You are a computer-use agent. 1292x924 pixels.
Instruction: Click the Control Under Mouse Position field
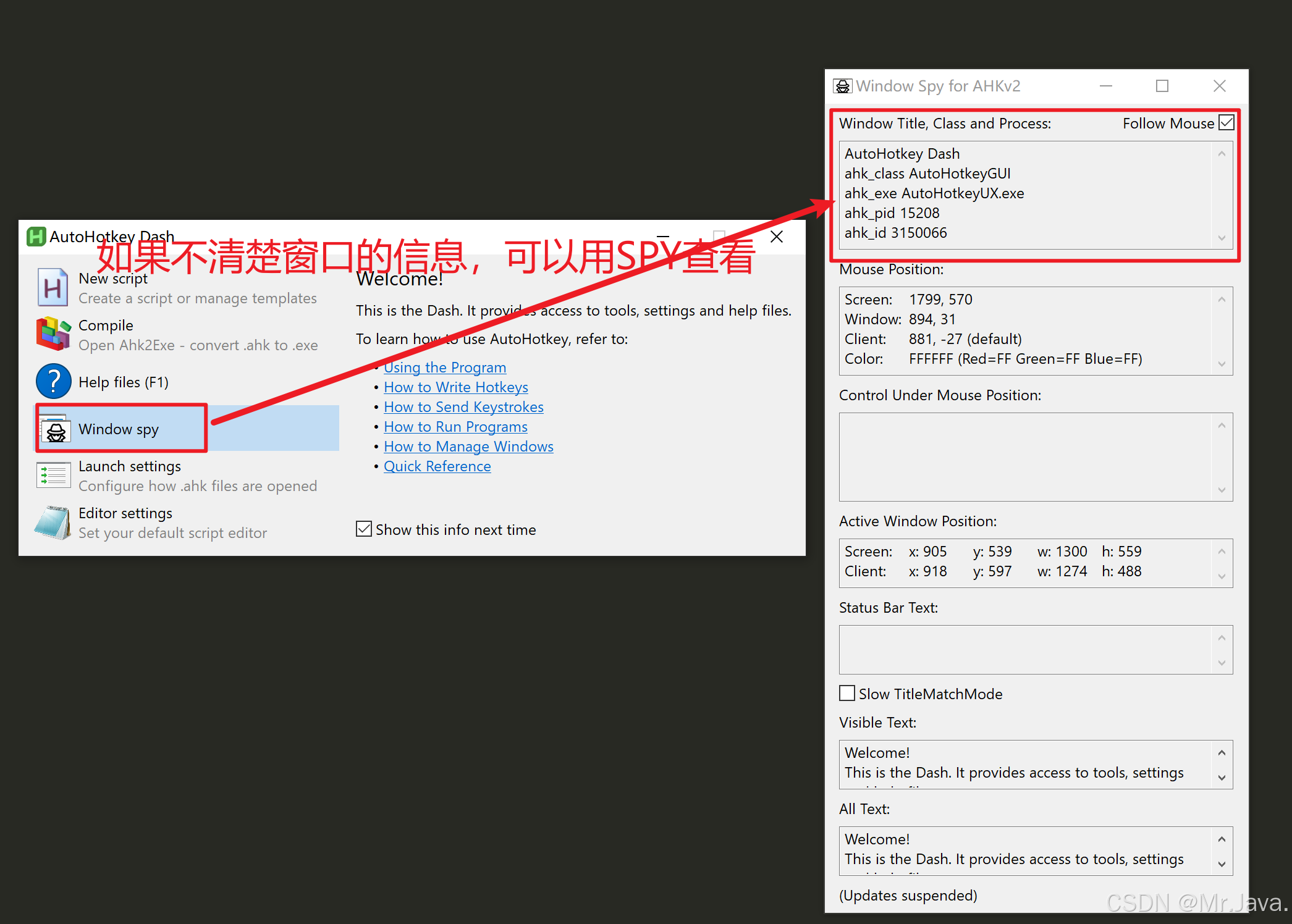pos(1036,457)
